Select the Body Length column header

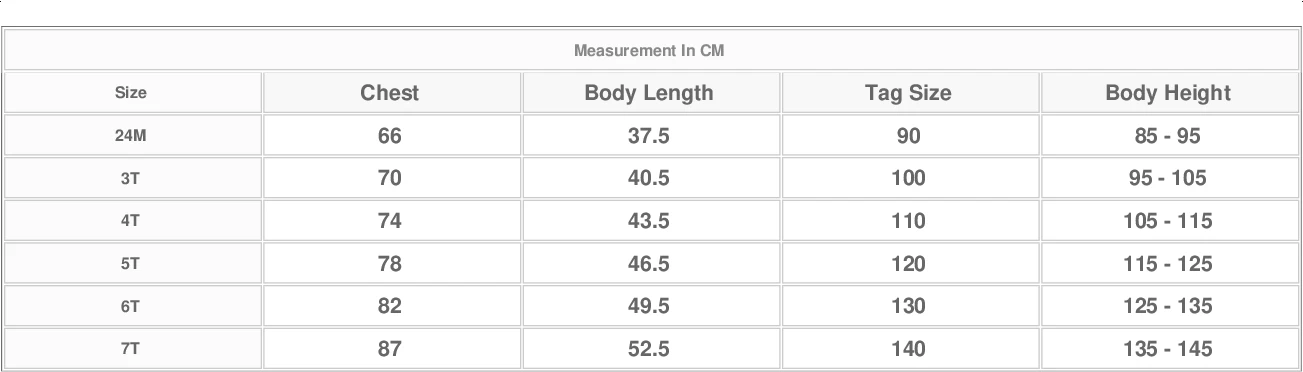[x=649, y=93]
